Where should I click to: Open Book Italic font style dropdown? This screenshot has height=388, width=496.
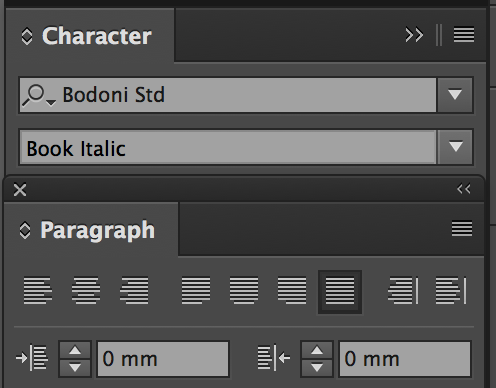click(455, 147)
